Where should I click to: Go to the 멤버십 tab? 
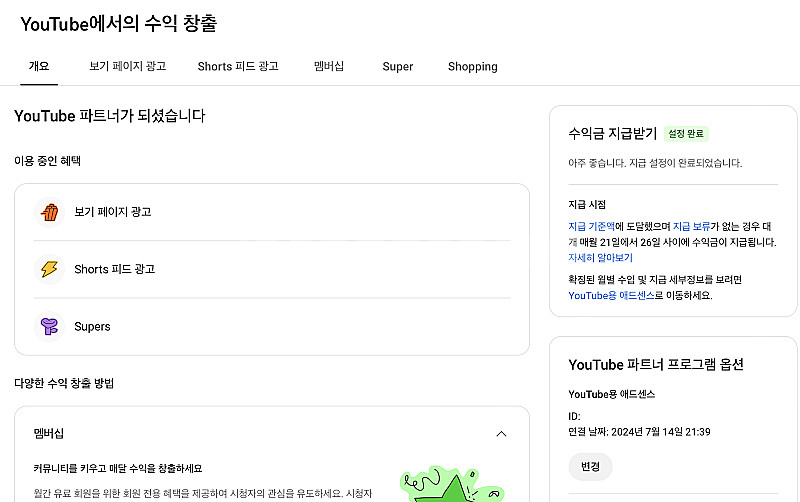tap(329, 66)
